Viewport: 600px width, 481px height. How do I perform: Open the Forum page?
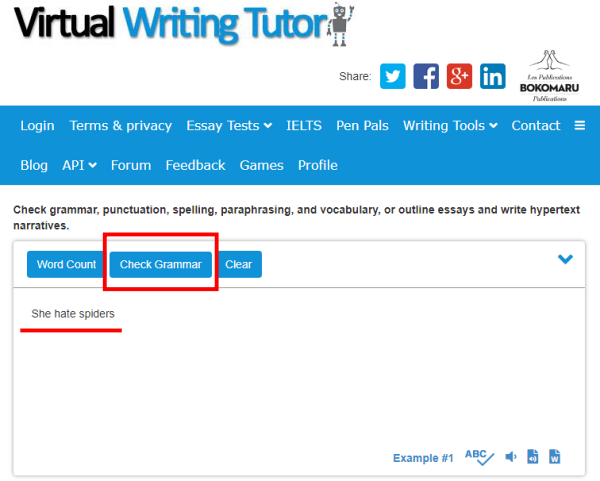click(131, 165)
